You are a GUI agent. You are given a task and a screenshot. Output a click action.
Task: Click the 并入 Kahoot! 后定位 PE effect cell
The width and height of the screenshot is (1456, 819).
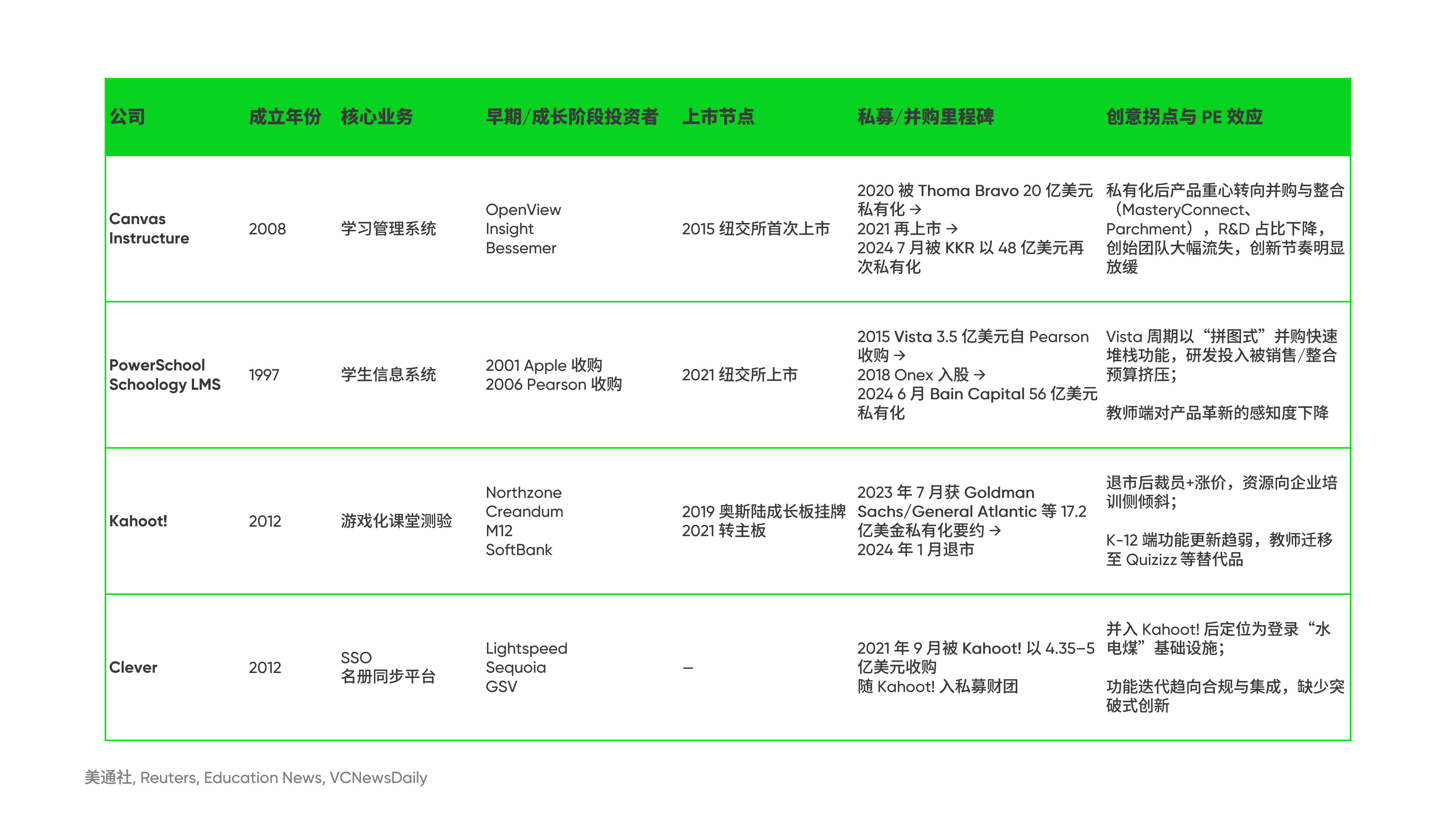pos(1225,667)
